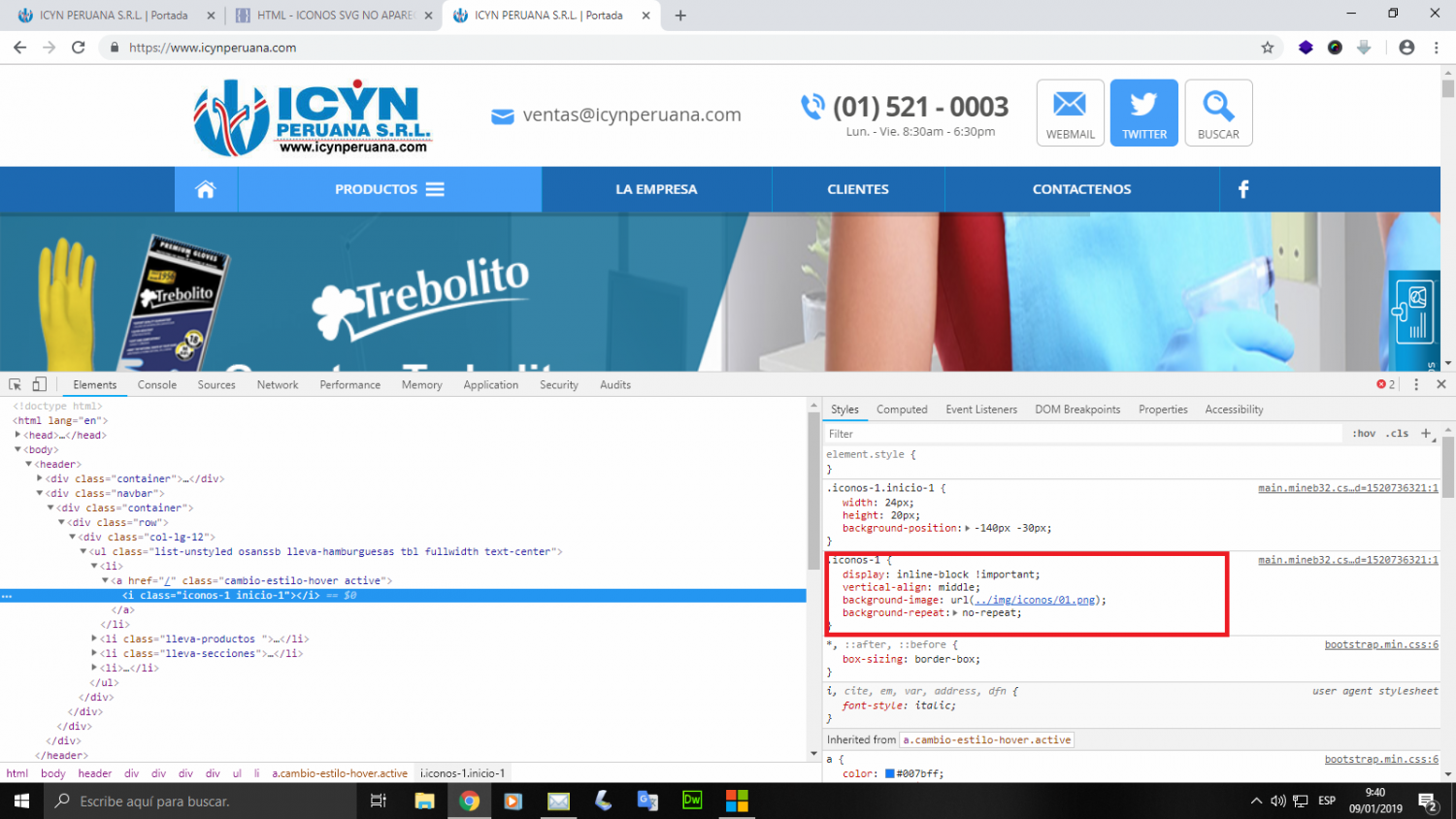Add new style rule plus icon
Viewport: 1456px width, 819px height.
(1427, 433)
